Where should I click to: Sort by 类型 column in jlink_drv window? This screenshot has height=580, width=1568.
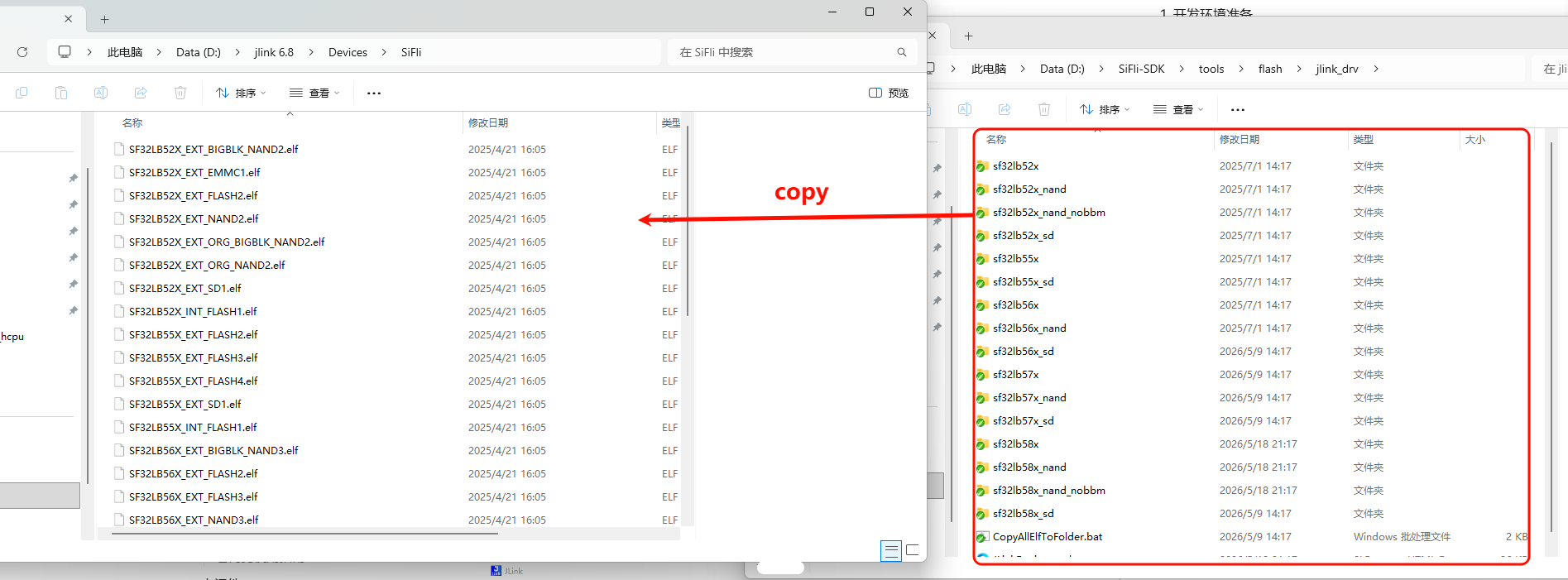tap(1364, 139)
